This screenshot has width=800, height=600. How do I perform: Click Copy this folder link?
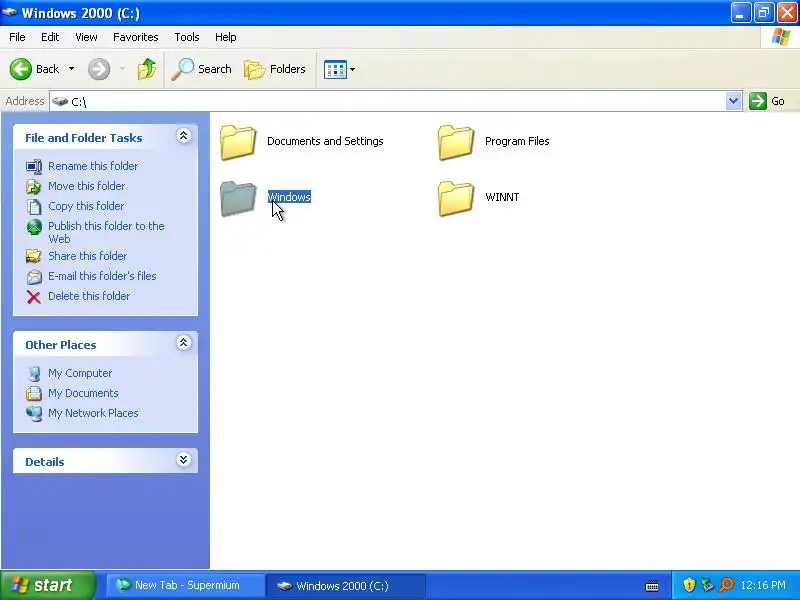coord(86,206)
